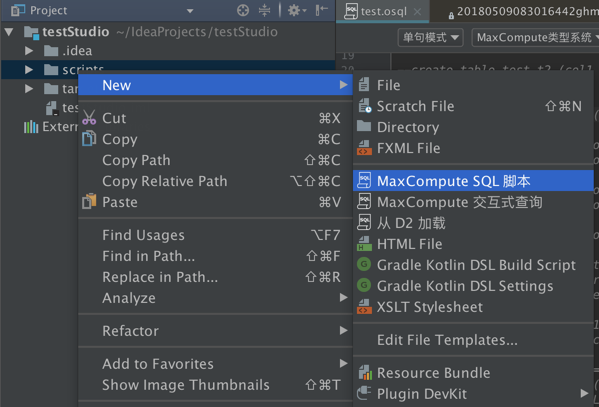Click the XSLT Stylesheet icon
599x407 pixels.
click(x=364, y=306)
